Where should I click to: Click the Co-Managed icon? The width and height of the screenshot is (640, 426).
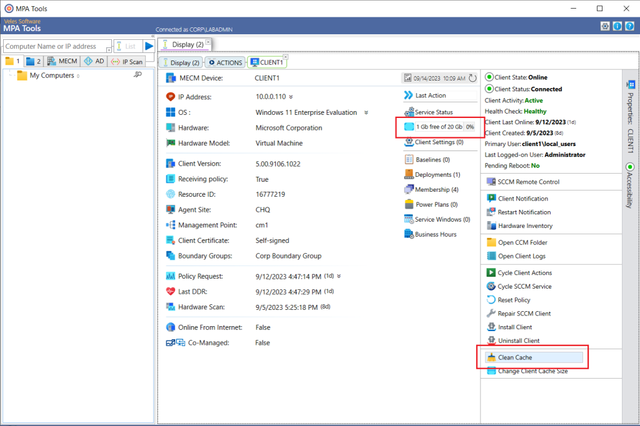pos(176,343)
